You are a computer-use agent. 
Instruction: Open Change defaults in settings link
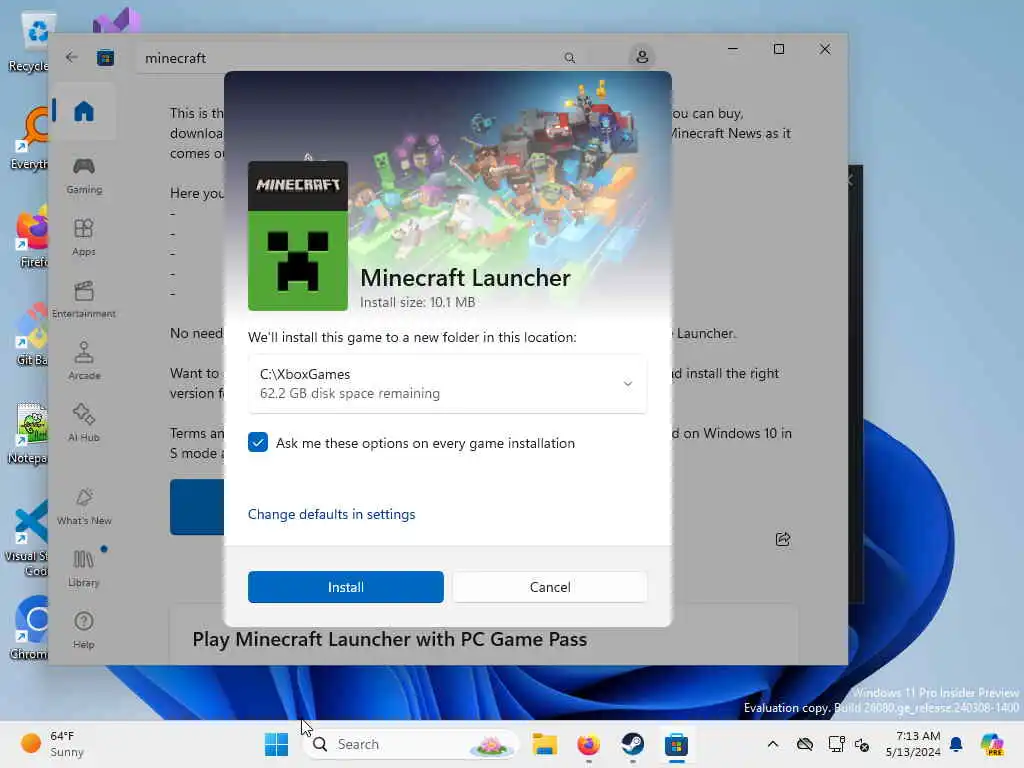coord(331,514)
